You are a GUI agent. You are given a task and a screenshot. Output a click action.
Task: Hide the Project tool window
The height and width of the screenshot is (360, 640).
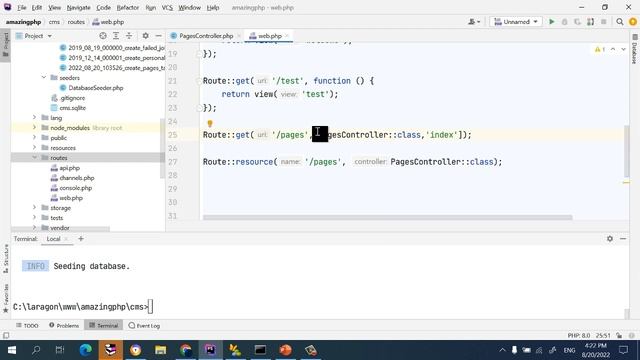click(158, 36)
